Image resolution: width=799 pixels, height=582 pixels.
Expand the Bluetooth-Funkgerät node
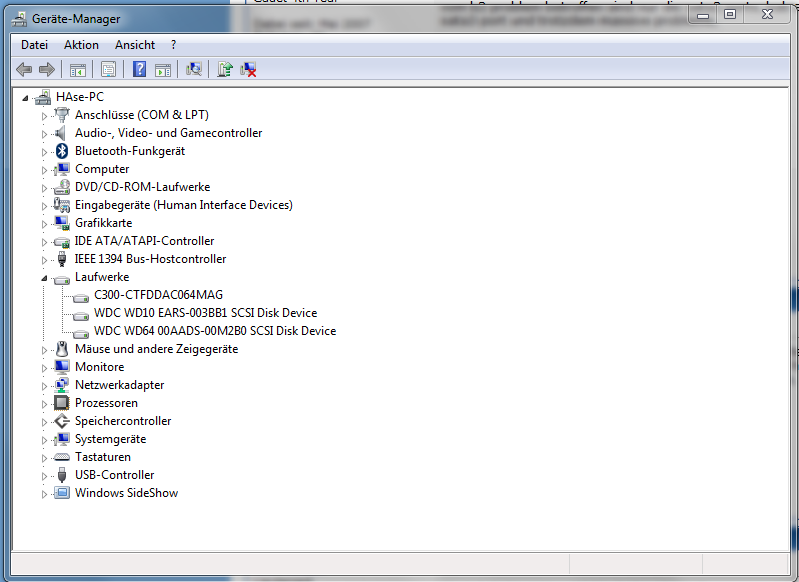click(44, 152)
